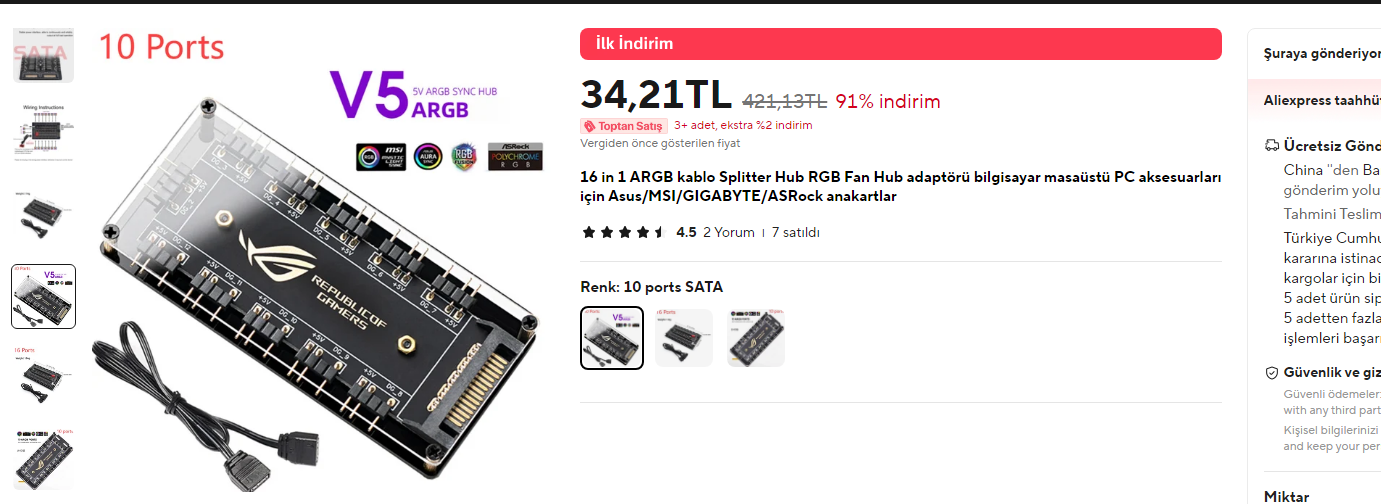Click the Şuraya gönderiyor shipping destination

coord(1321,54)
